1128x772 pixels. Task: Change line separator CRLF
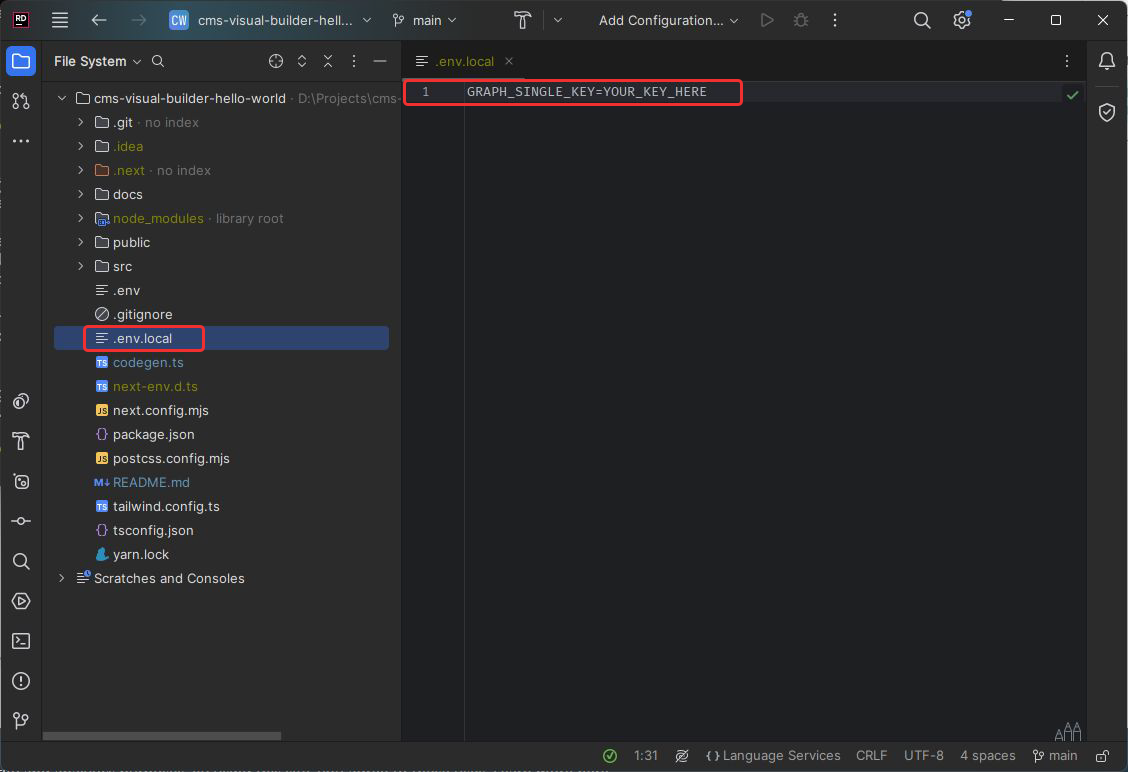tap(871, 755)
